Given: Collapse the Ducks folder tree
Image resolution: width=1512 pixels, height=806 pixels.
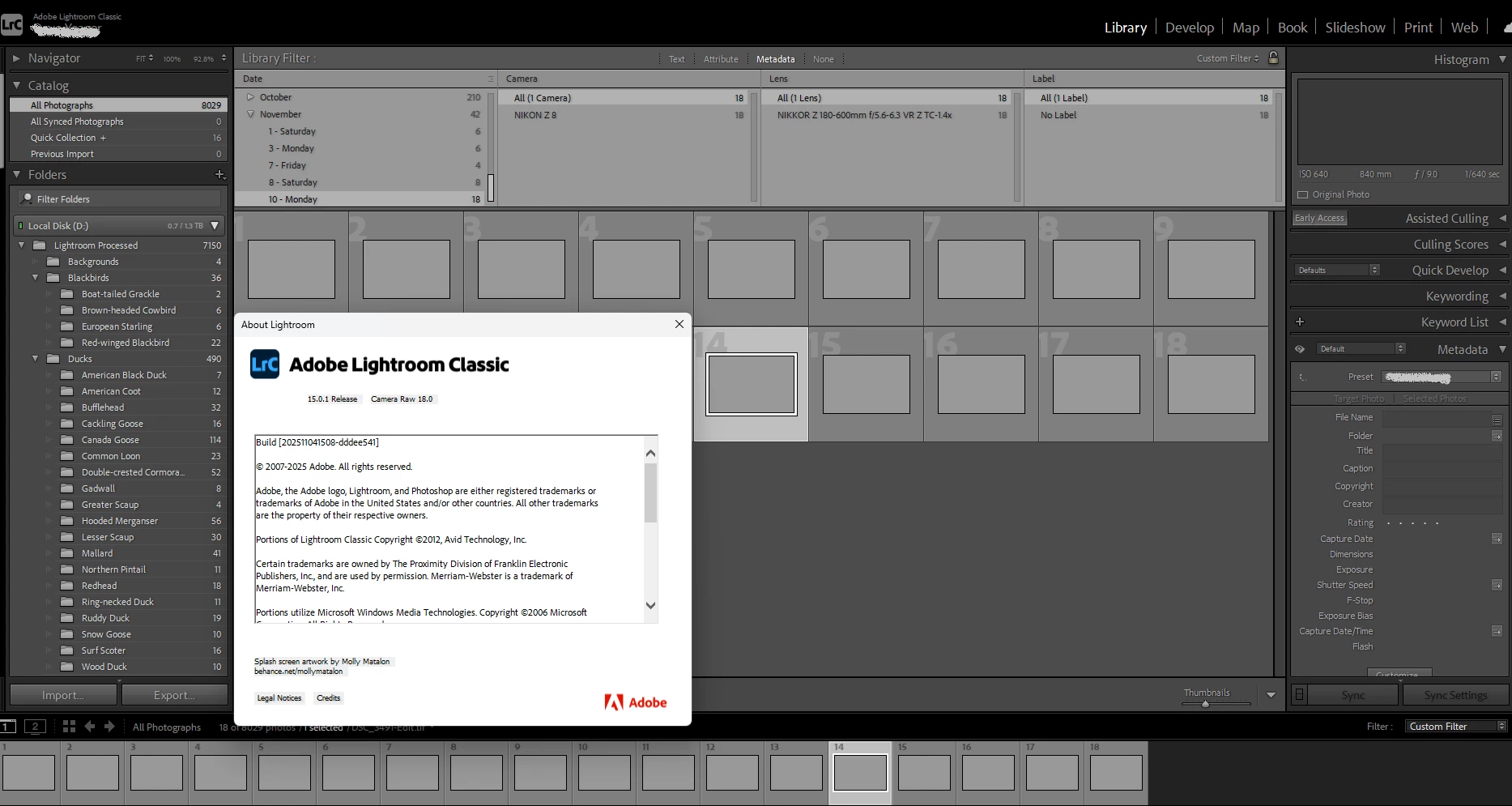Looking at the screenshot, I should [x=35, y=359].
